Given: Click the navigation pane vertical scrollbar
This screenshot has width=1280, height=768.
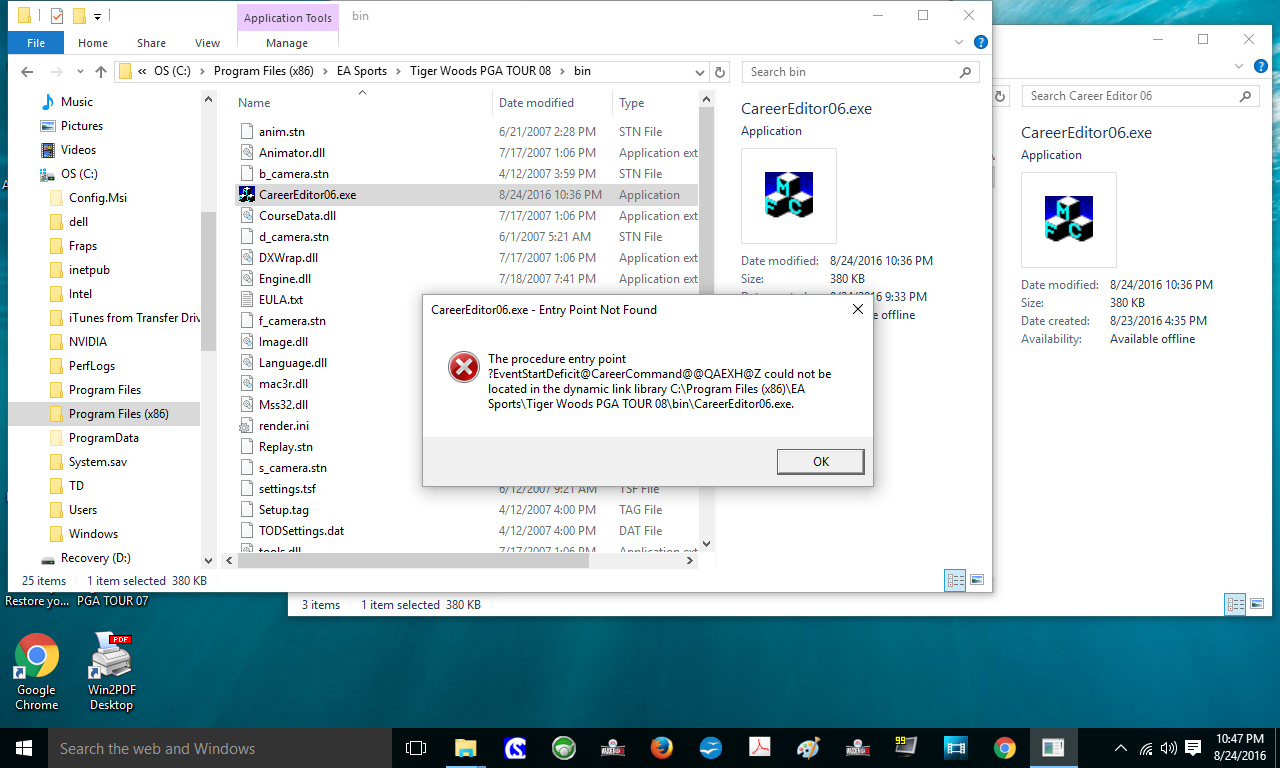Looking at the screenshot, I should (x=208, y=280).
